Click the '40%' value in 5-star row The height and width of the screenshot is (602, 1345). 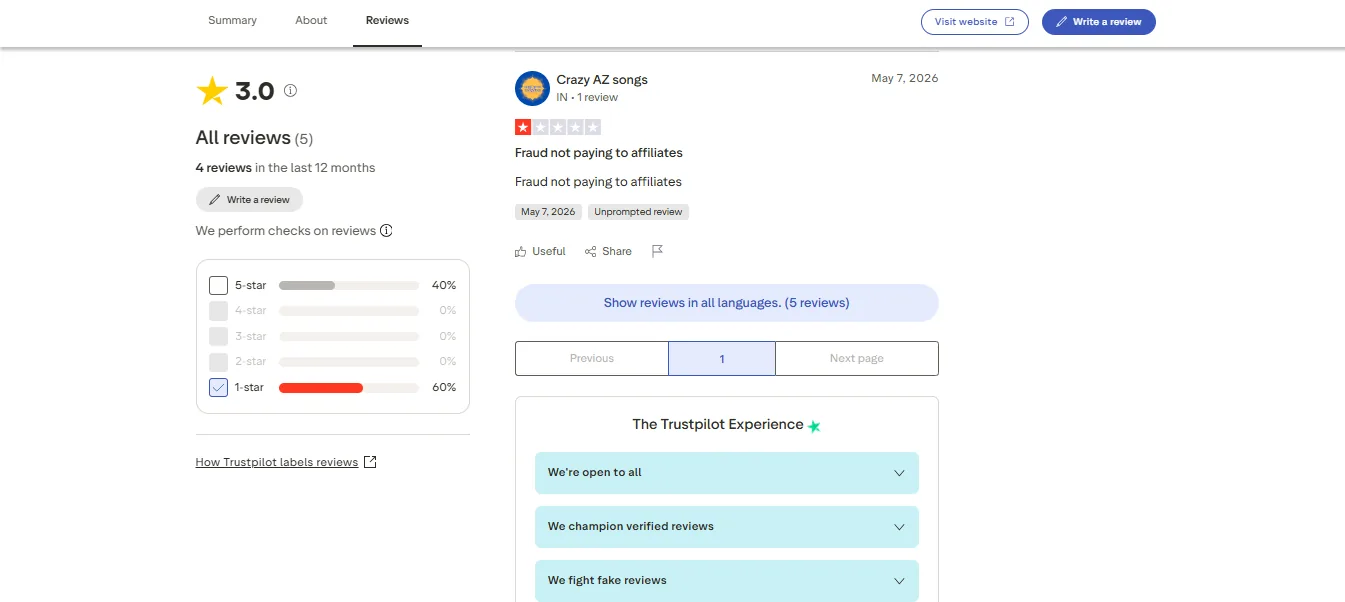tap(444, 286)
